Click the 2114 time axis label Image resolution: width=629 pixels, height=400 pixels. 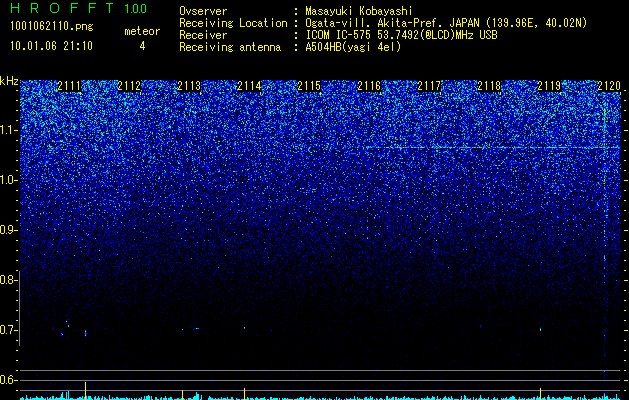[249, 86]
